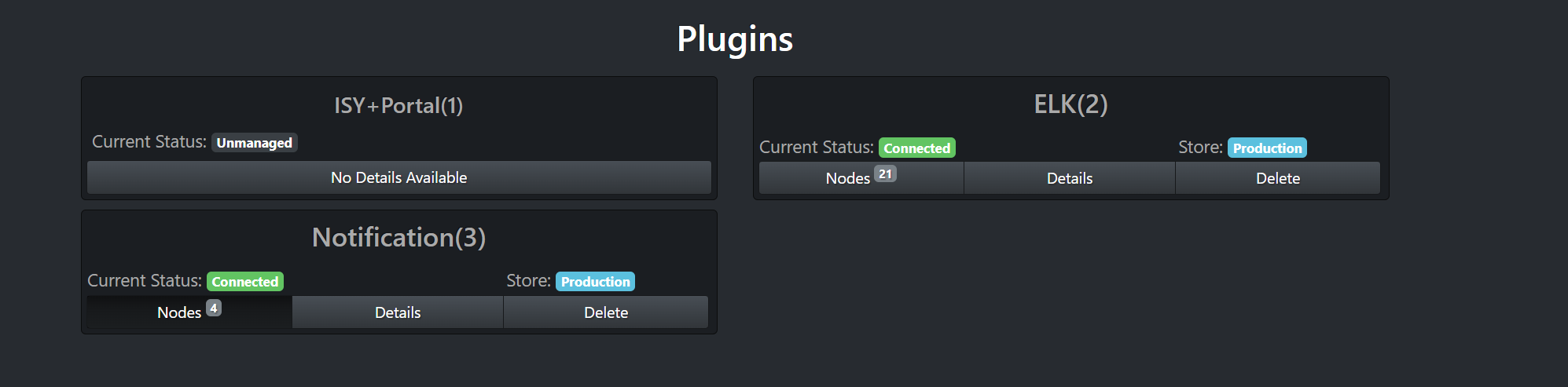This screenshot has height=387, width=1568.
Task: Select the Notification(3) plugin title
Action: click(x=398, y=237)
